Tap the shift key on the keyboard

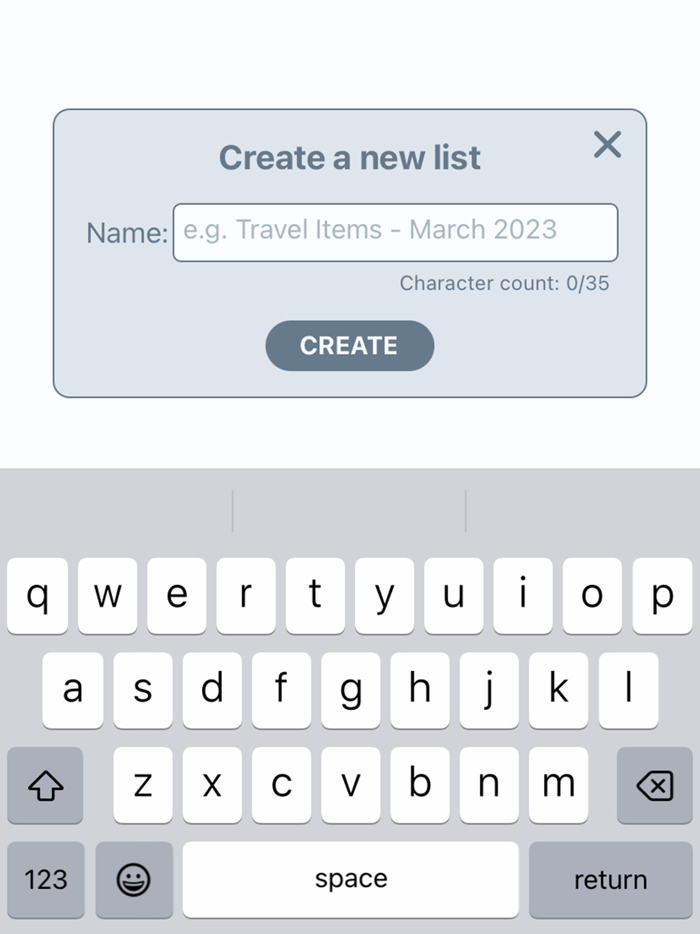(x=44, y=786)
